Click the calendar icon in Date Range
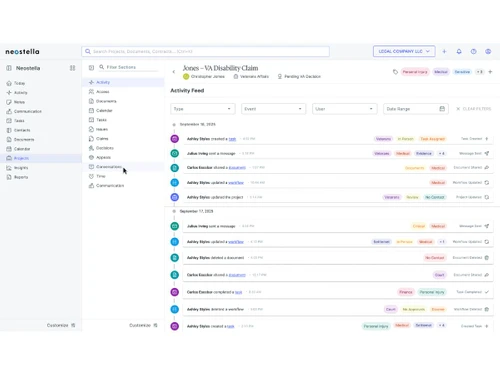500x375 pixels. [442, 109]
